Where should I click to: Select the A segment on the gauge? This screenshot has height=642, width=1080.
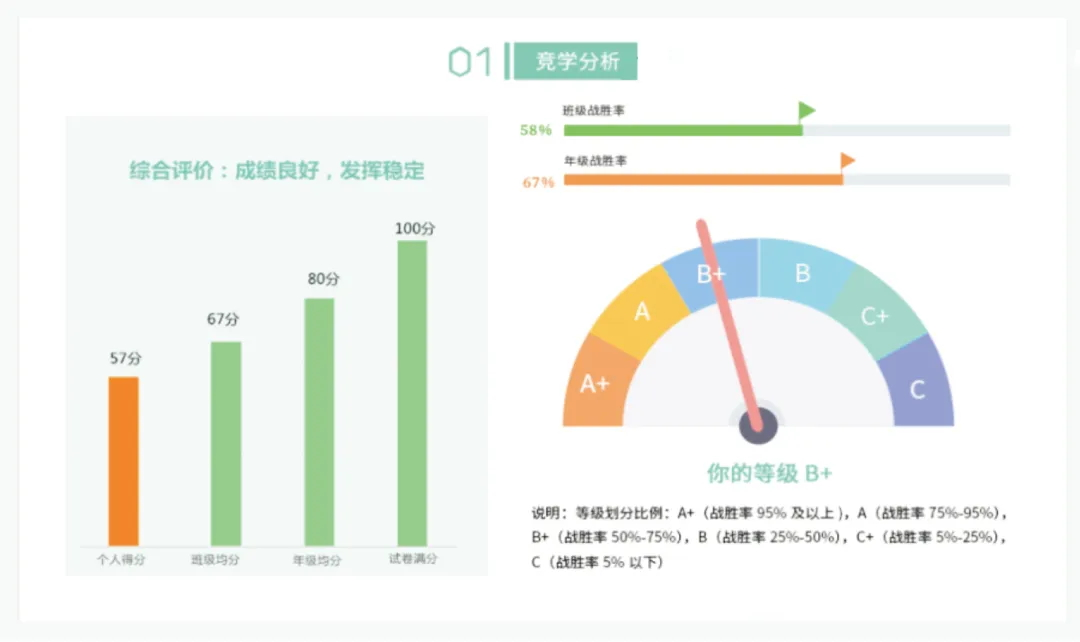tap(642, 312)
